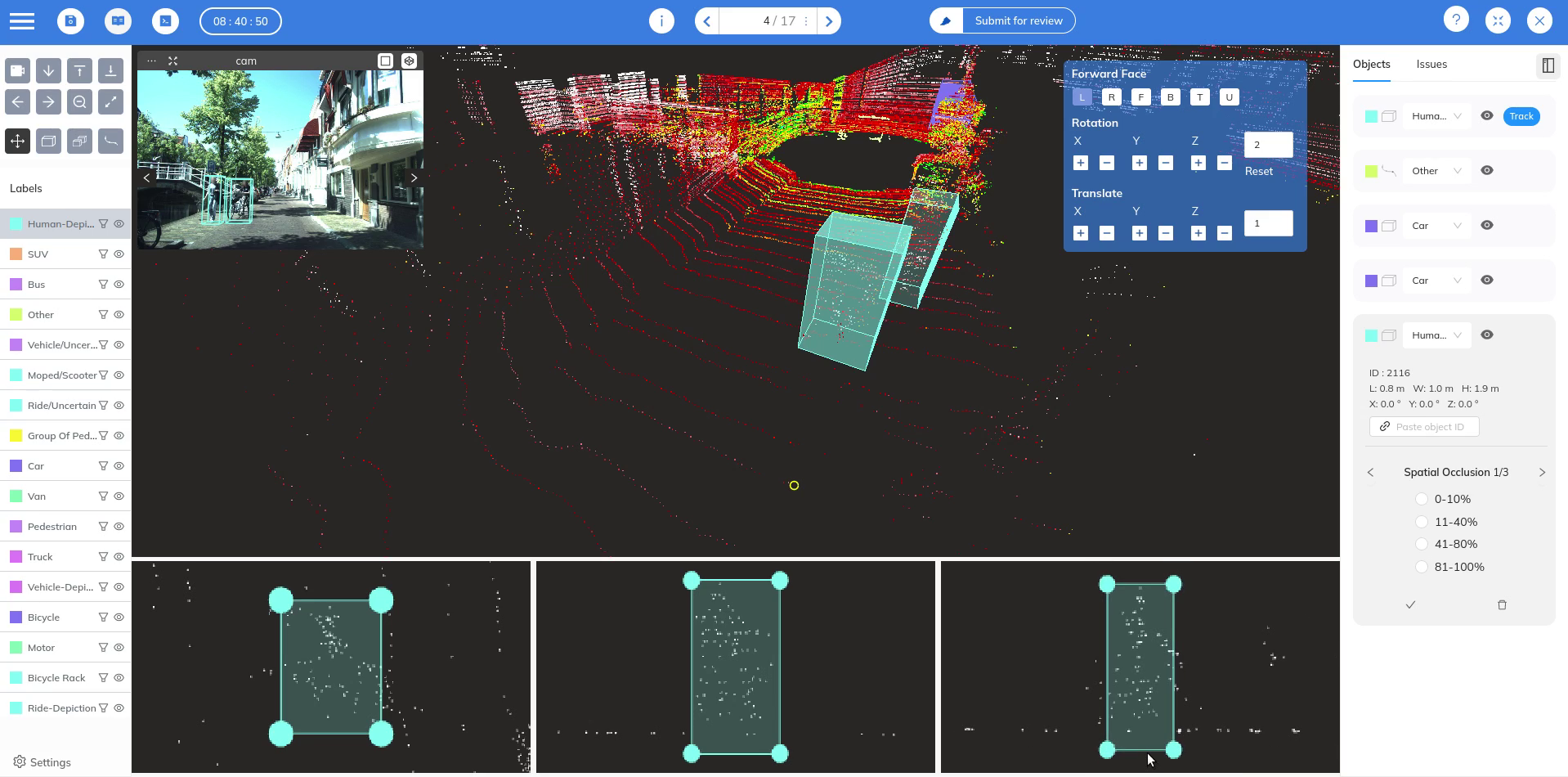Click the camera view icon
The image size is (1568, 777).
click(x=17, y=70)
